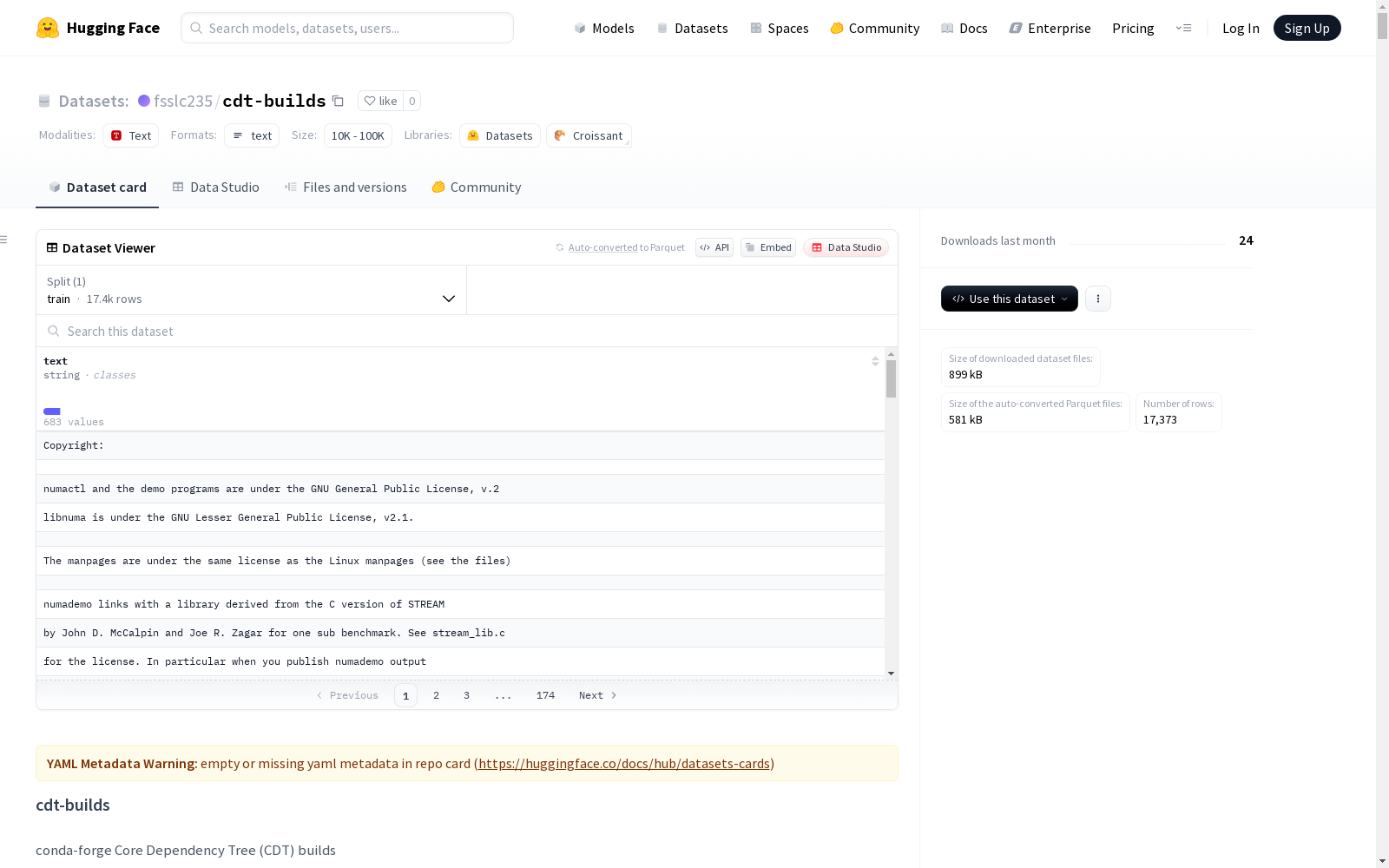Open the three-dot options menu beside Use this dataset
Image resolution: width=1389 pixels, height=868 pixels.
coord(1098,299)
